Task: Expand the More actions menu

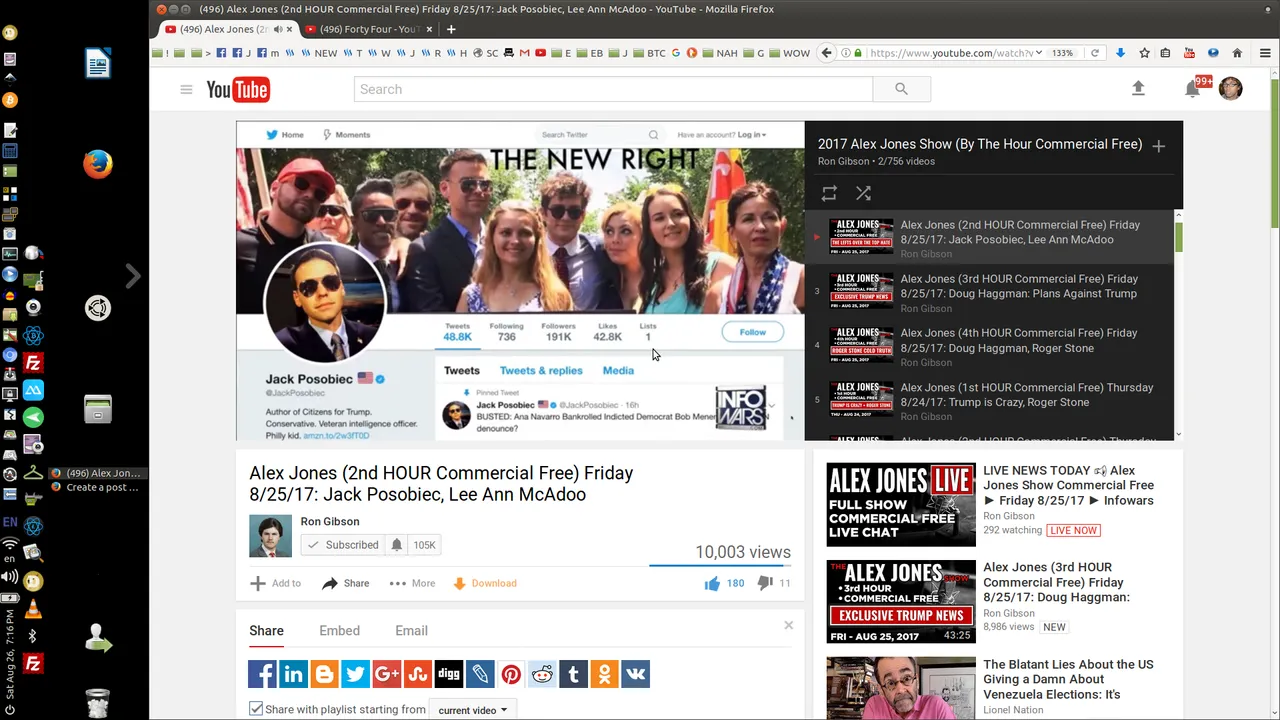Action: (412, 583)
